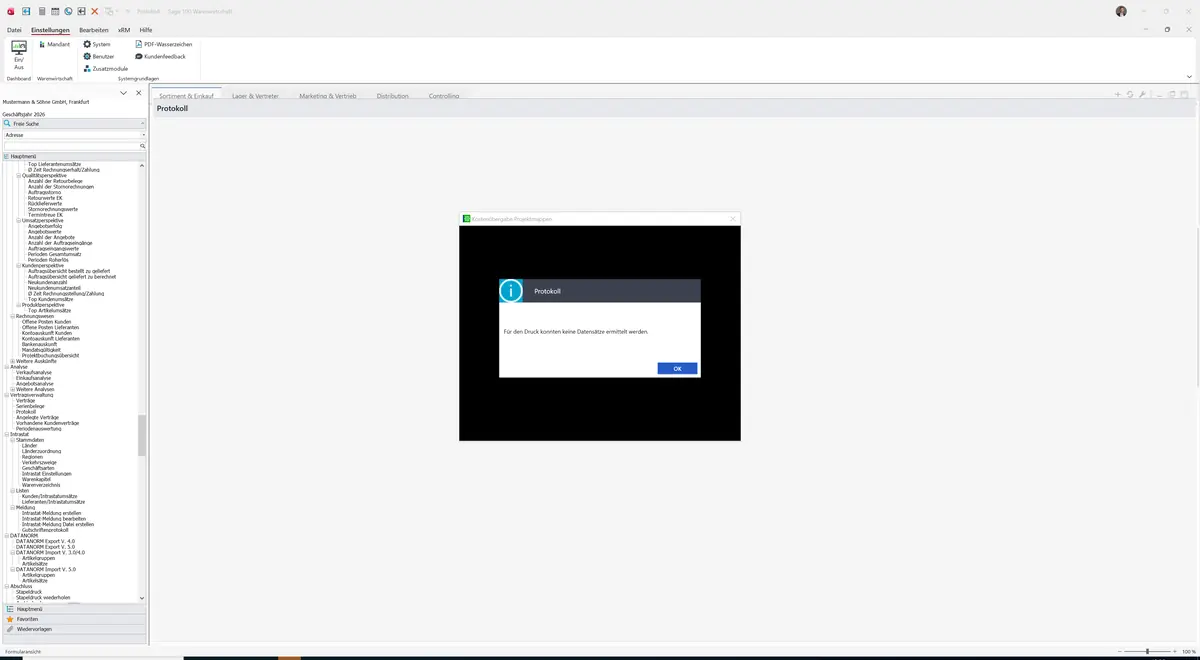Viewport: 1200px width, 660px height.
Task: Open the Favoriten section in sidebar
Action: (x=74, y=619)
